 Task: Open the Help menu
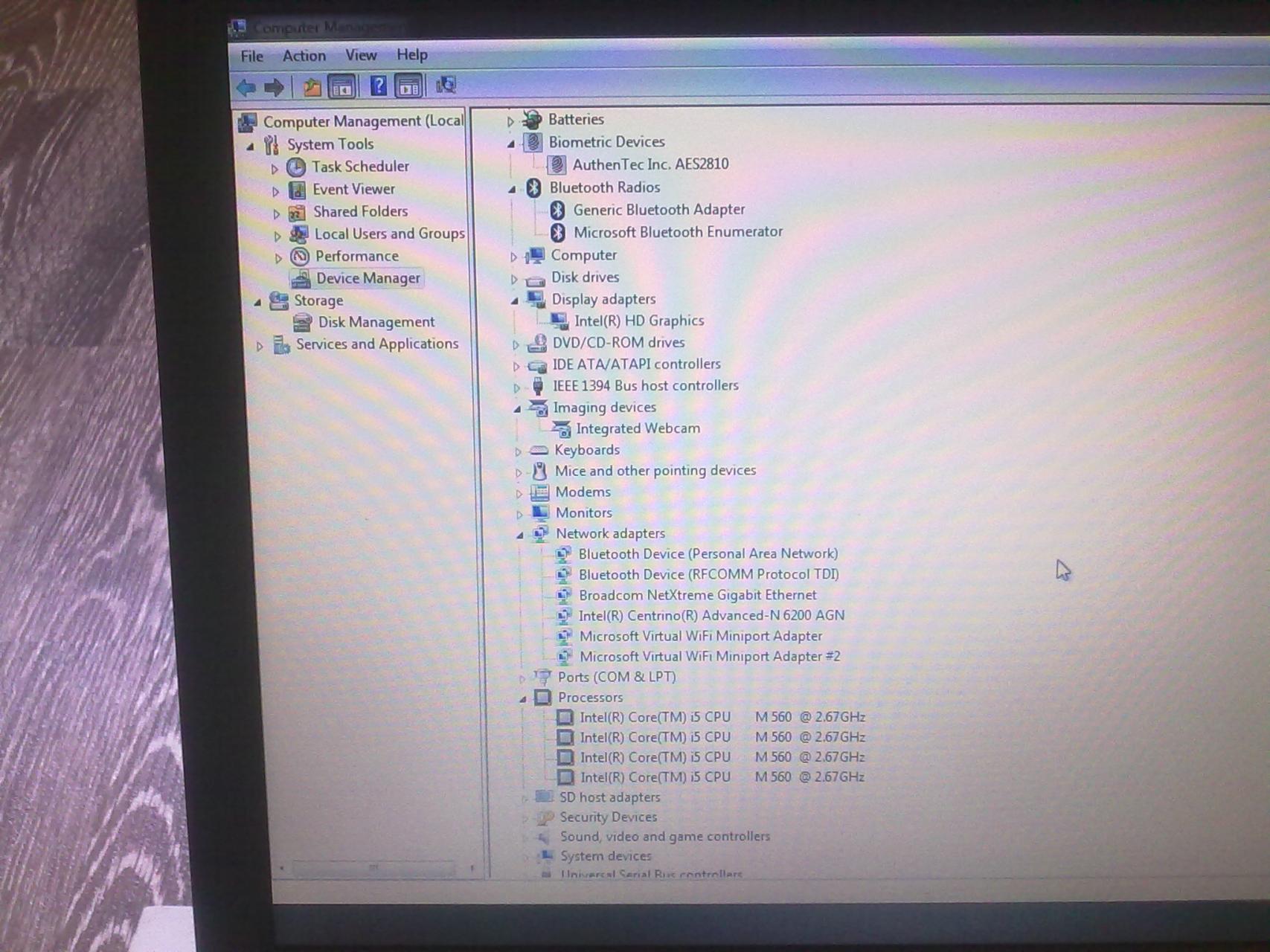(411, 54)
